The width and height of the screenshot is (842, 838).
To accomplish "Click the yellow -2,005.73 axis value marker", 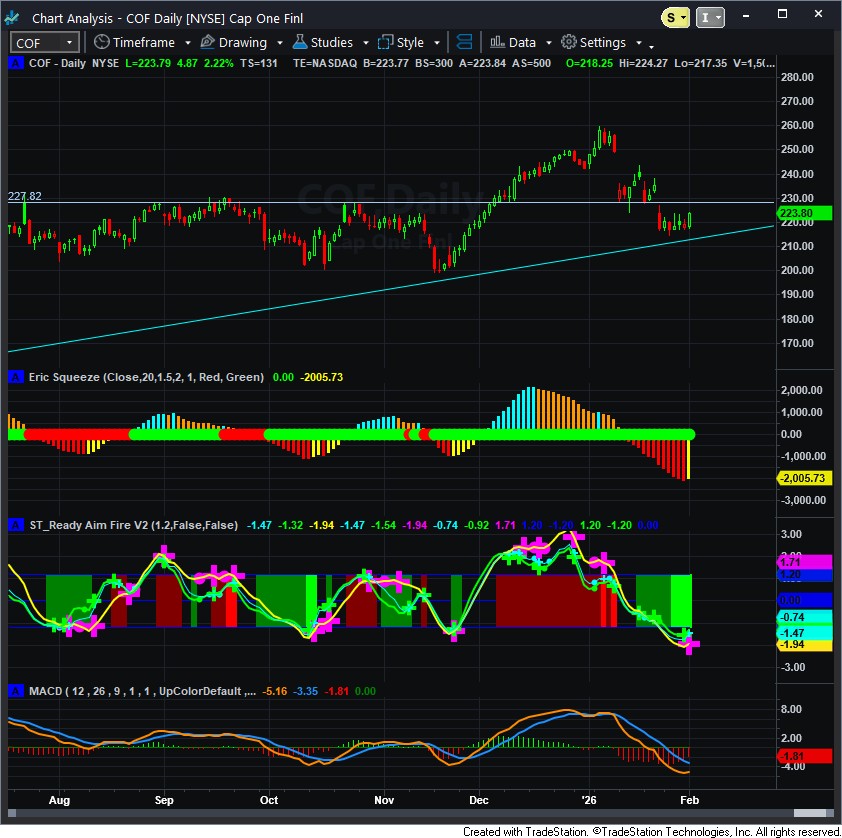I will (803, 478).
